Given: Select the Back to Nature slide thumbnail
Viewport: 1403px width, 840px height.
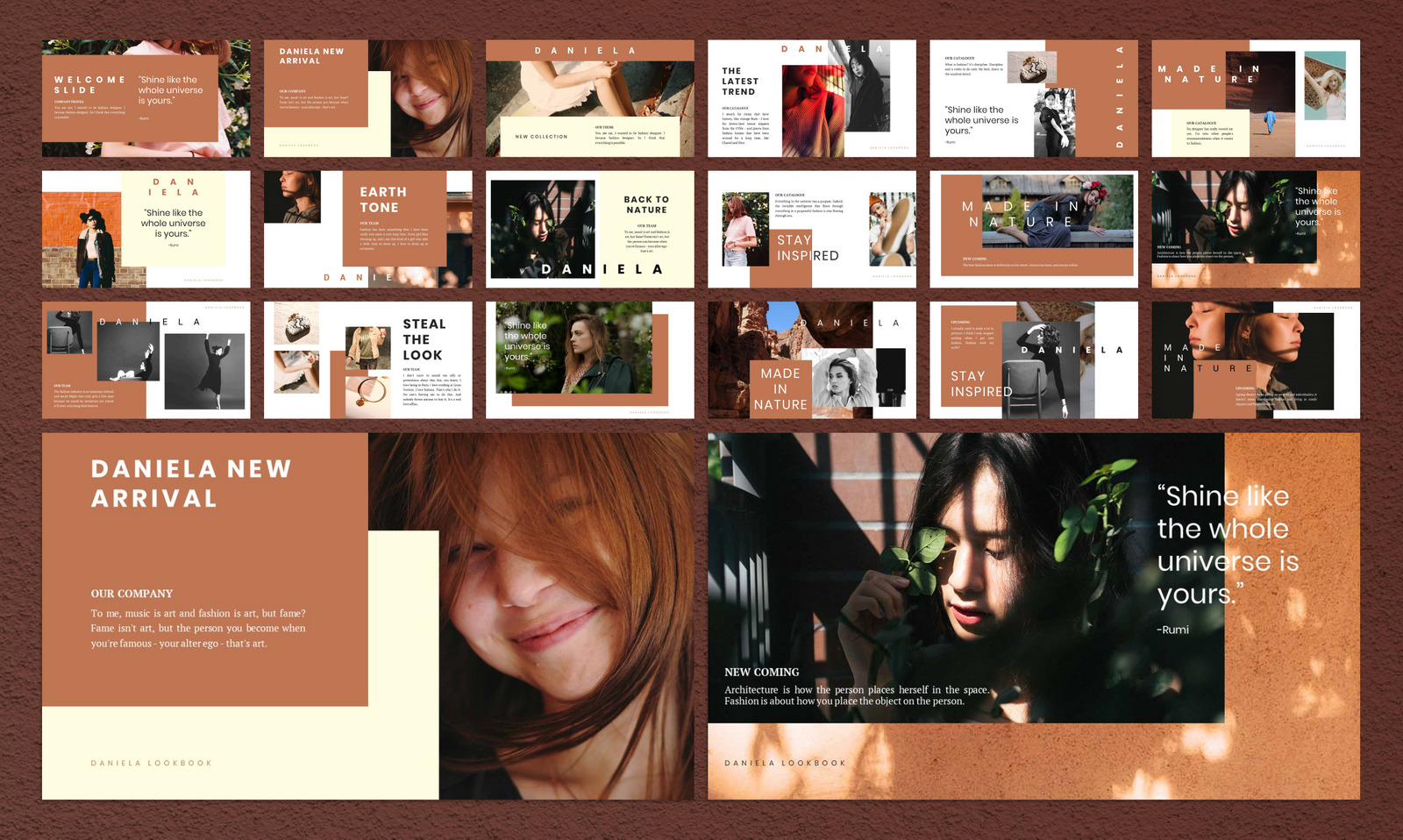Looking at the screenshot, I should [588, 228].
